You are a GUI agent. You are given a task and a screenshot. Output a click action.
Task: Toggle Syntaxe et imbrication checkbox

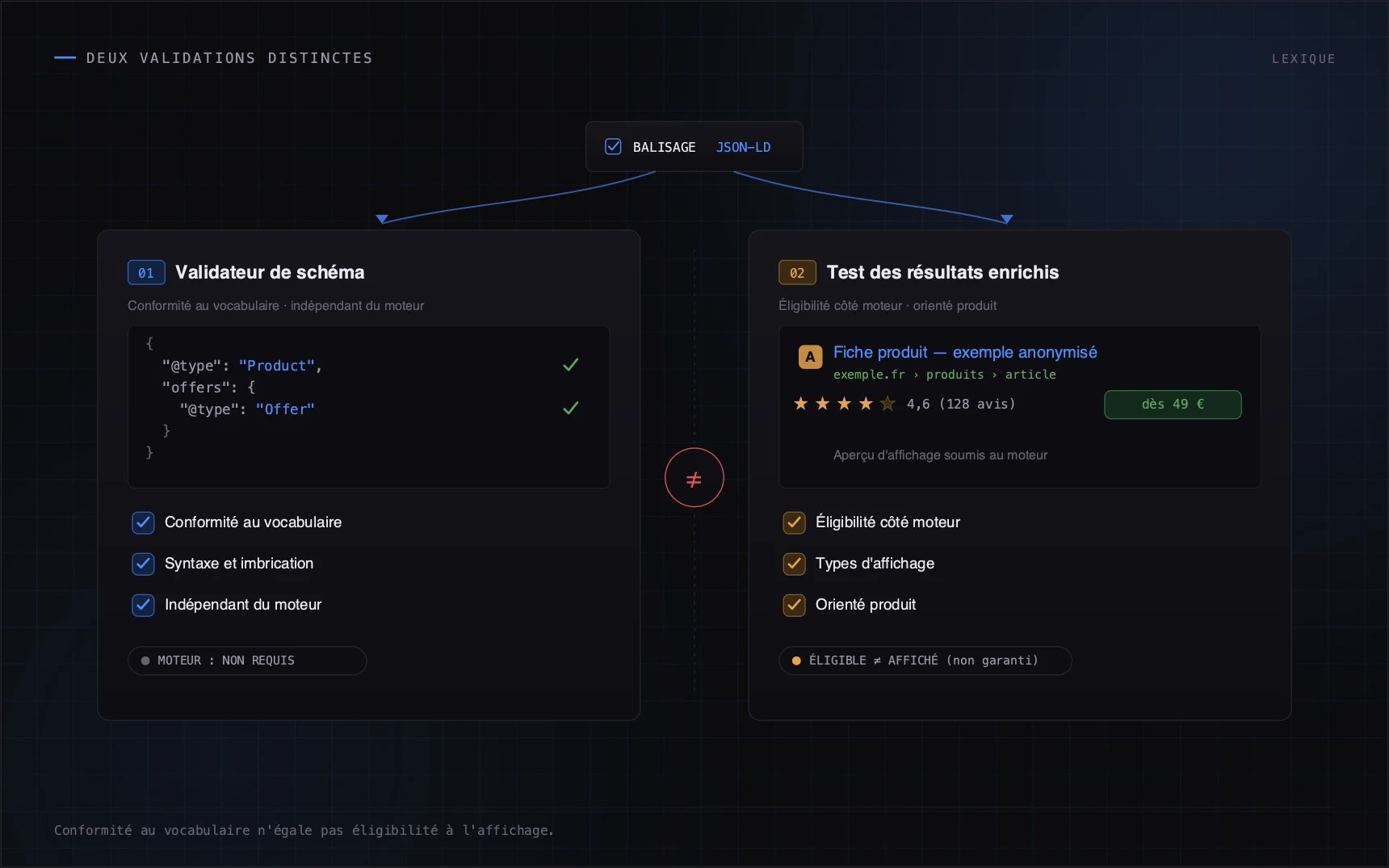pyautogui.click(x=143, y=564)
